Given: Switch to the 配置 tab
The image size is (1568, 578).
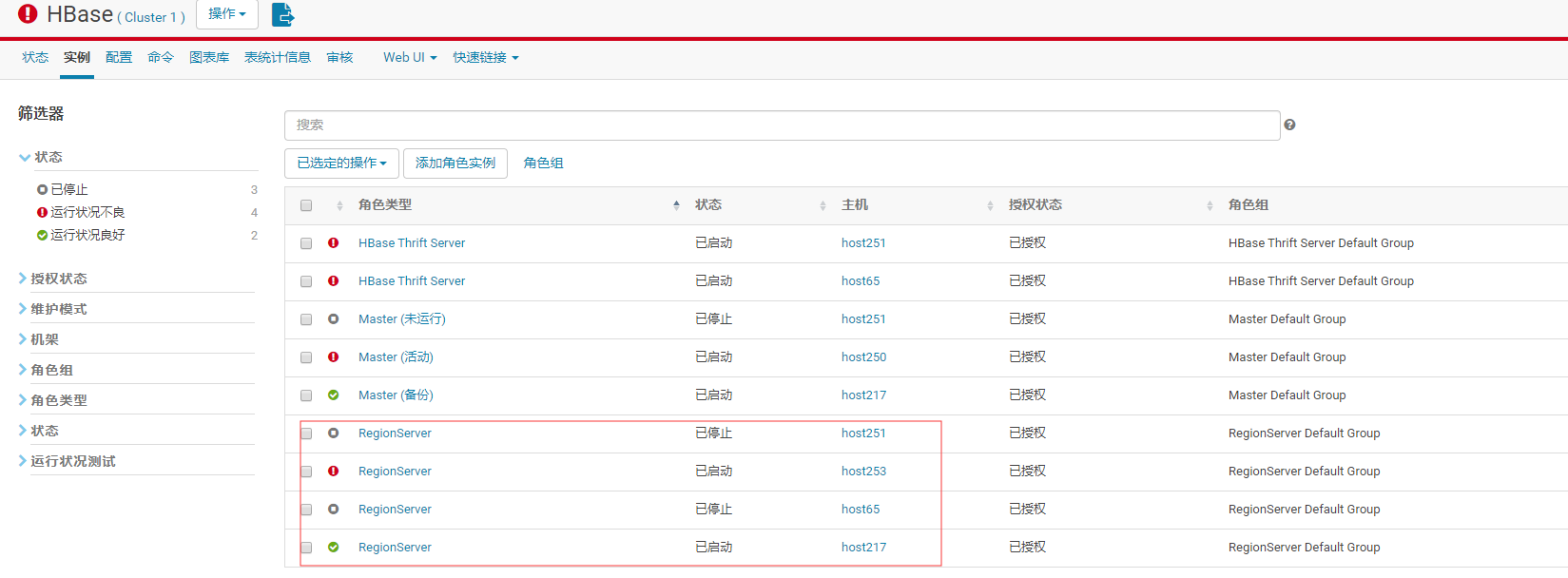Looking at the screenshot, I should [x=119, y=57].
